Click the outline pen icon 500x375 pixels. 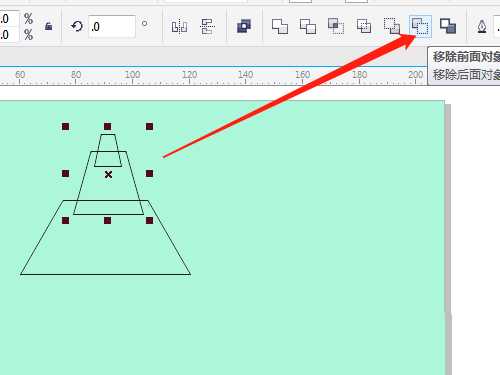pos(482,26)
